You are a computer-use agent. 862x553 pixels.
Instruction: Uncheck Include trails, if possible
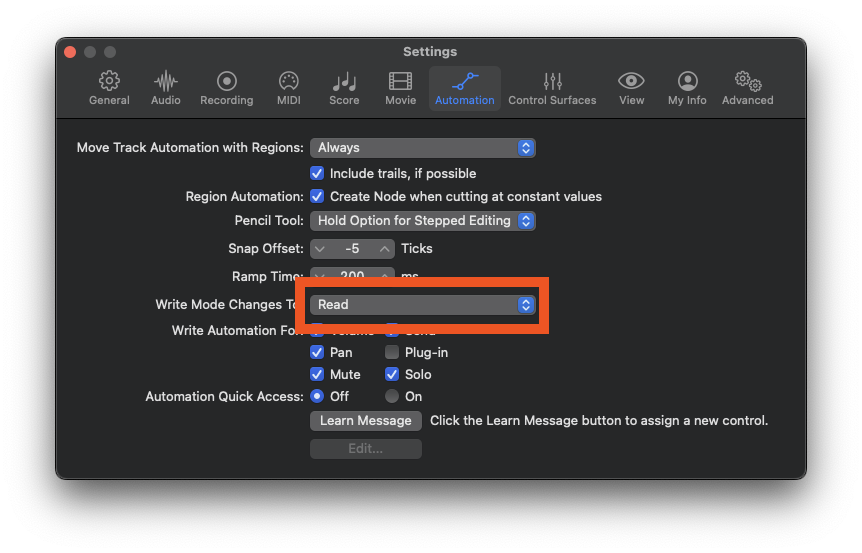pos(317,173)
